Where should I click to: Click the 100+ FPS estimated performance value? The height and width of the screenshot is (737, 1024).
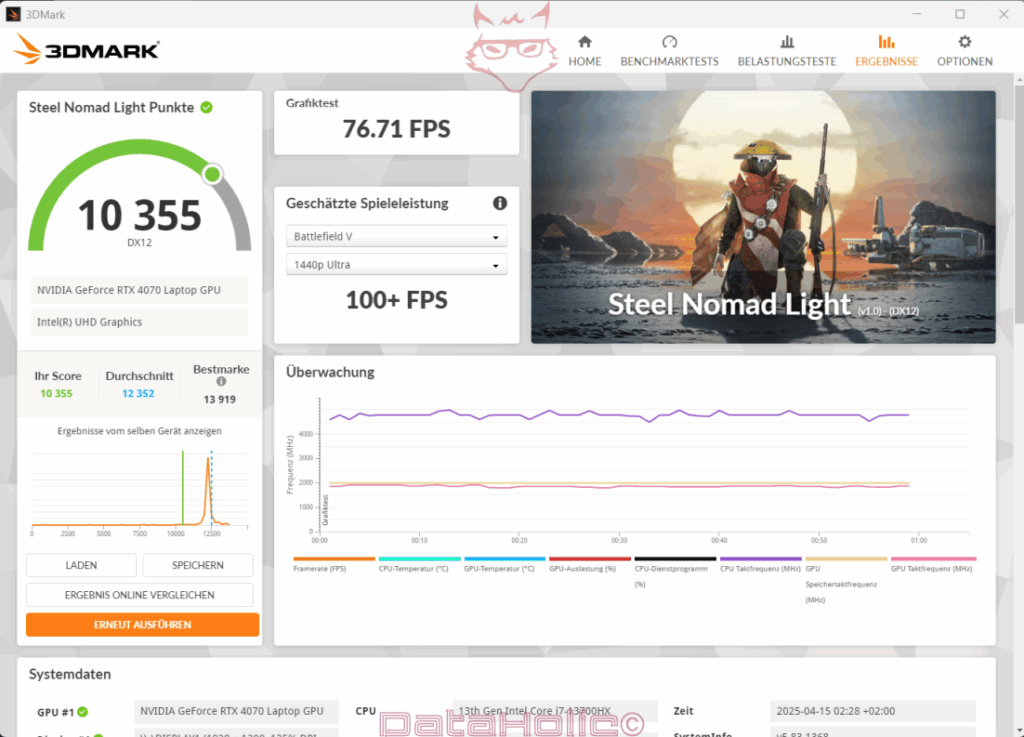396,300
